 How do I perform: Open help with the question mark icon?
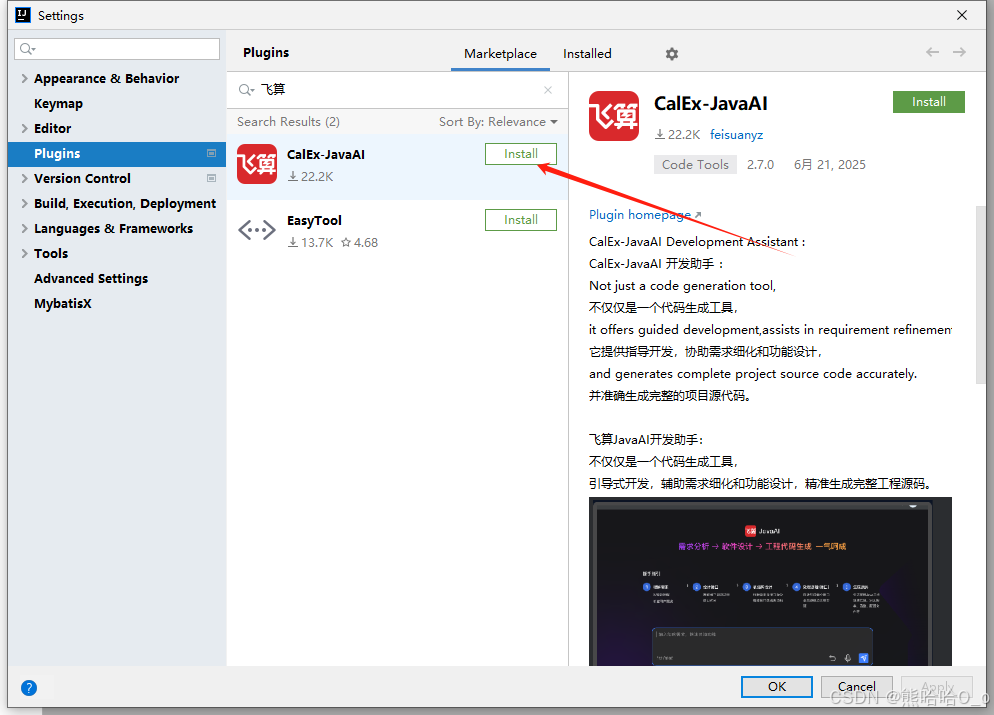29,688
